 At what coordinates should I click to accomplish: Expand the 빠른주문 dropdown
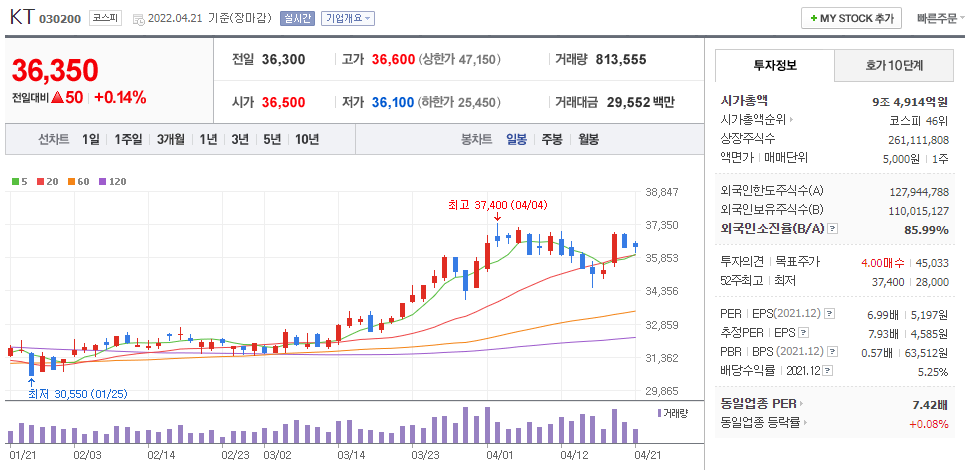pos(941,19)
